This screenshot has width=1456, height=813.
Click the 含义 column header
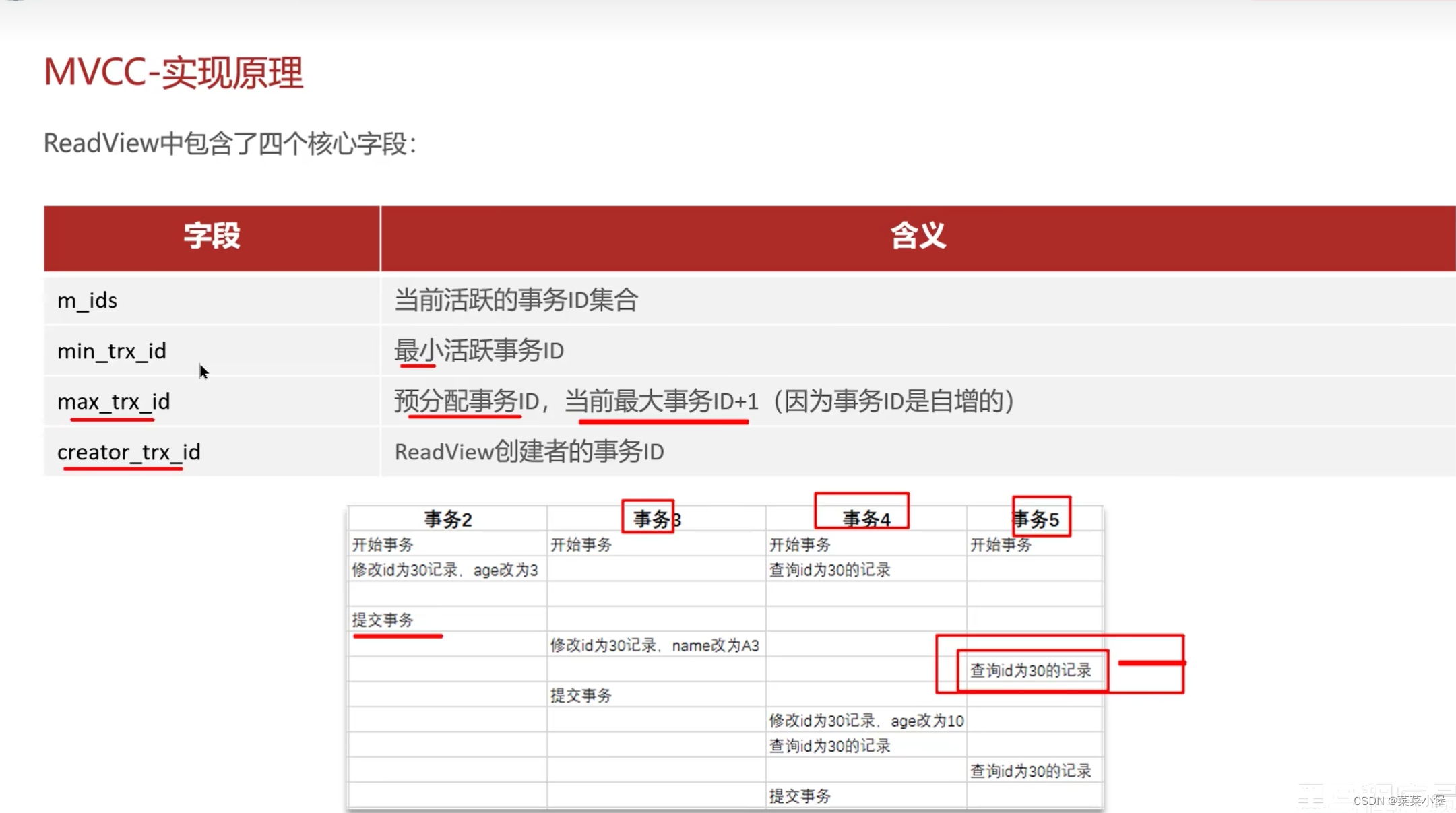(918, 238)
